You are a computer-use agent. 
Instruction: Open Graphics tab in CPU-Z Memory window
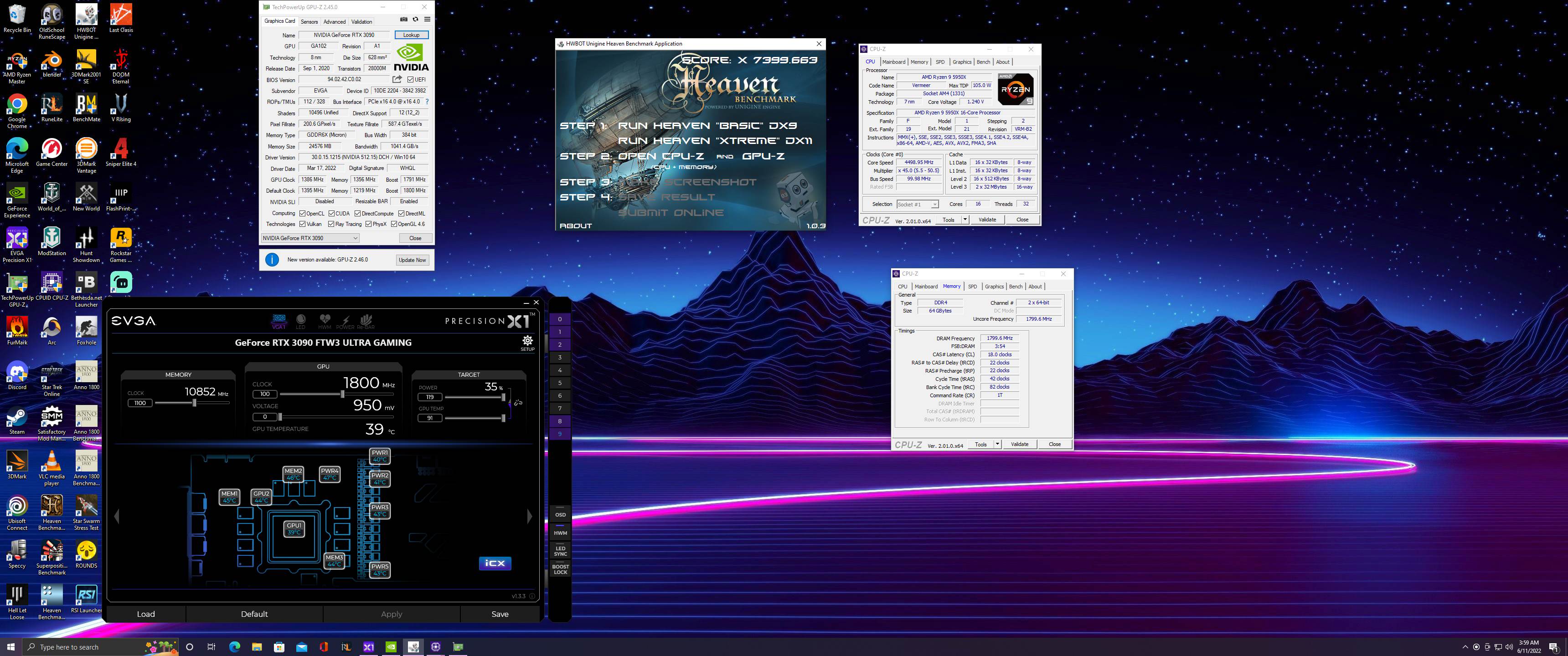[x=994, y=287]
